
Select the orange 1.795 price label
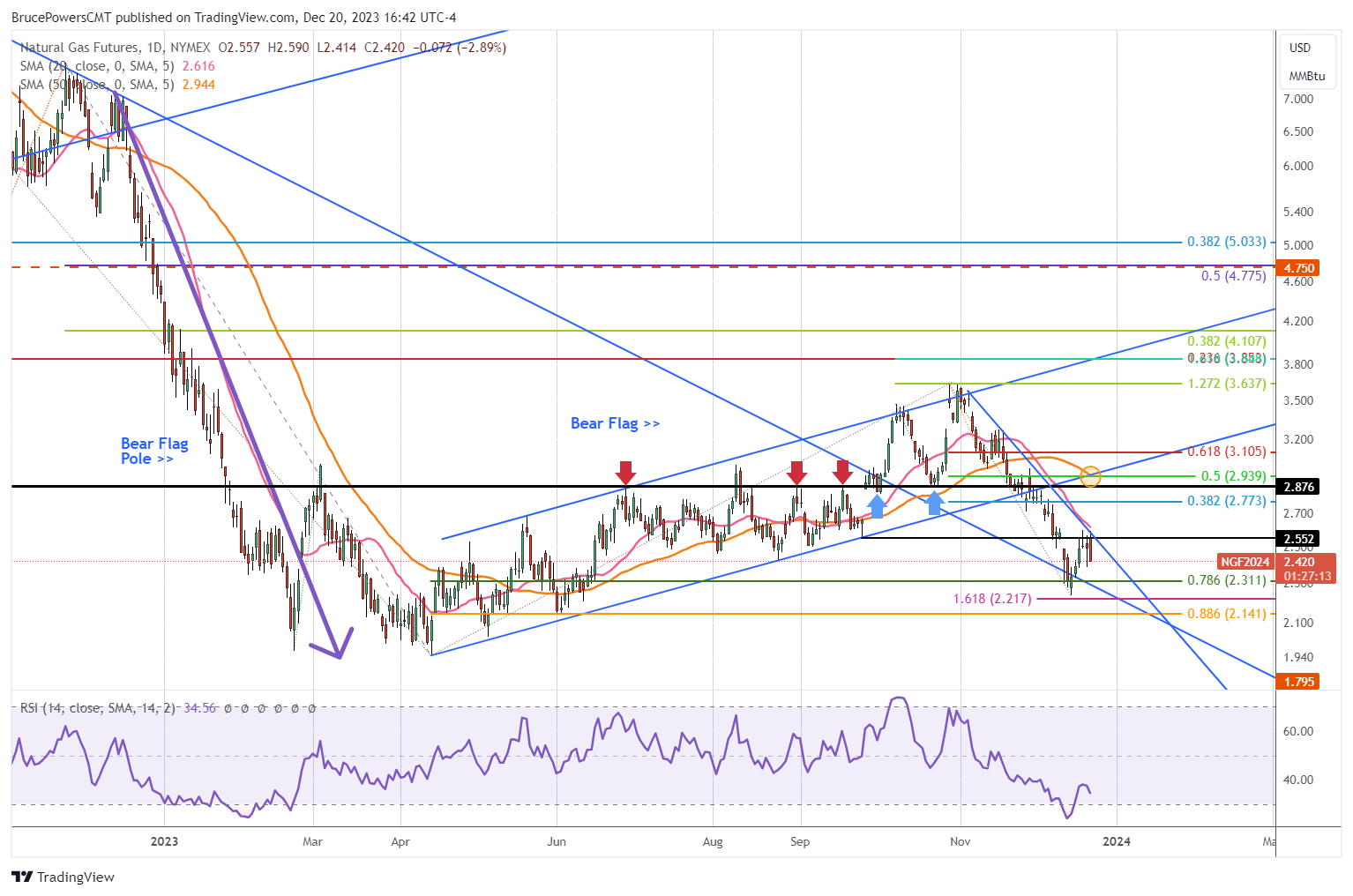pyautogui.click(x=1298, y=682)
